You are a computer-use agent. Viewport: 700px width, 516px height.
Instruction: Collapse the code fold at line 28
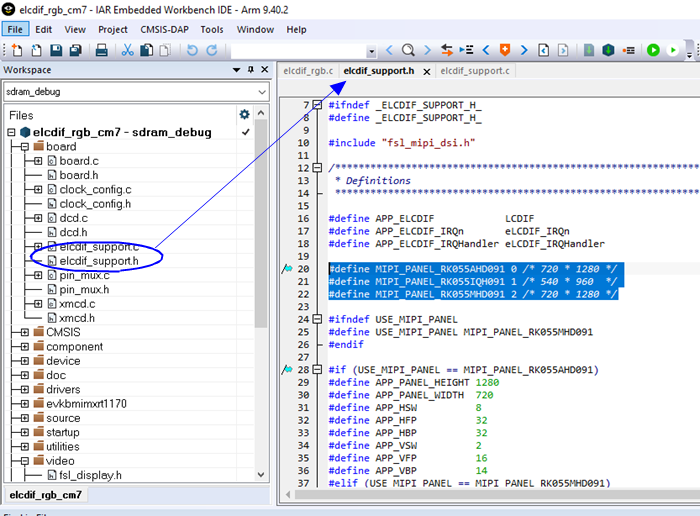pos(317,369)
